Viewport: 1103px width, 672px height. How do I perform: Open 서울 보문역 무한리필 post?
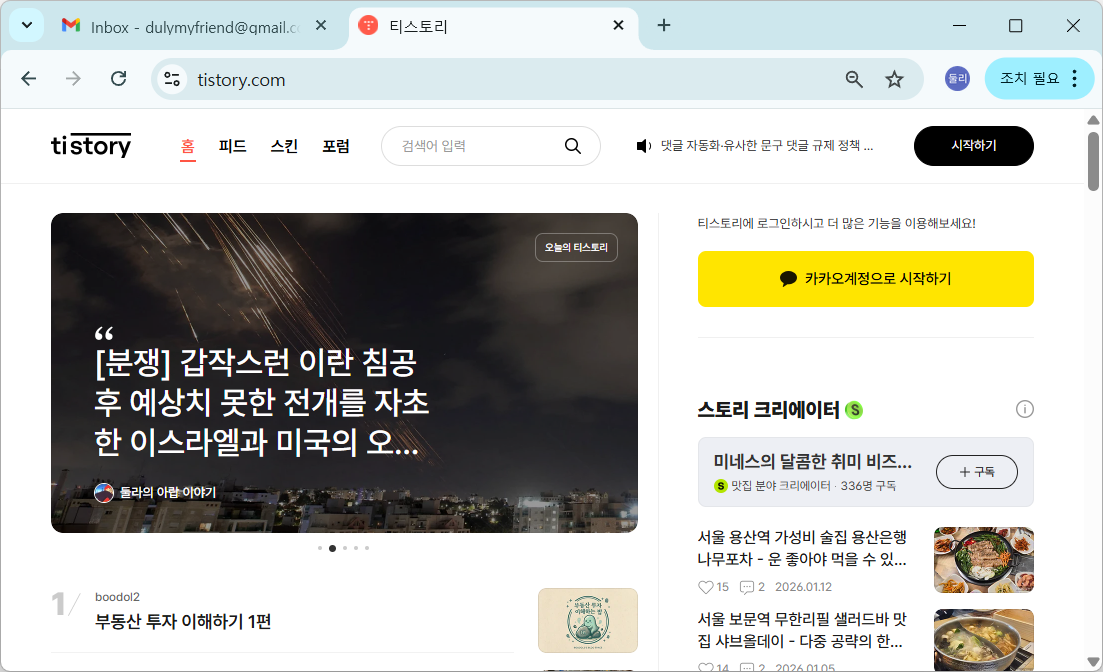tap(802, 630)
